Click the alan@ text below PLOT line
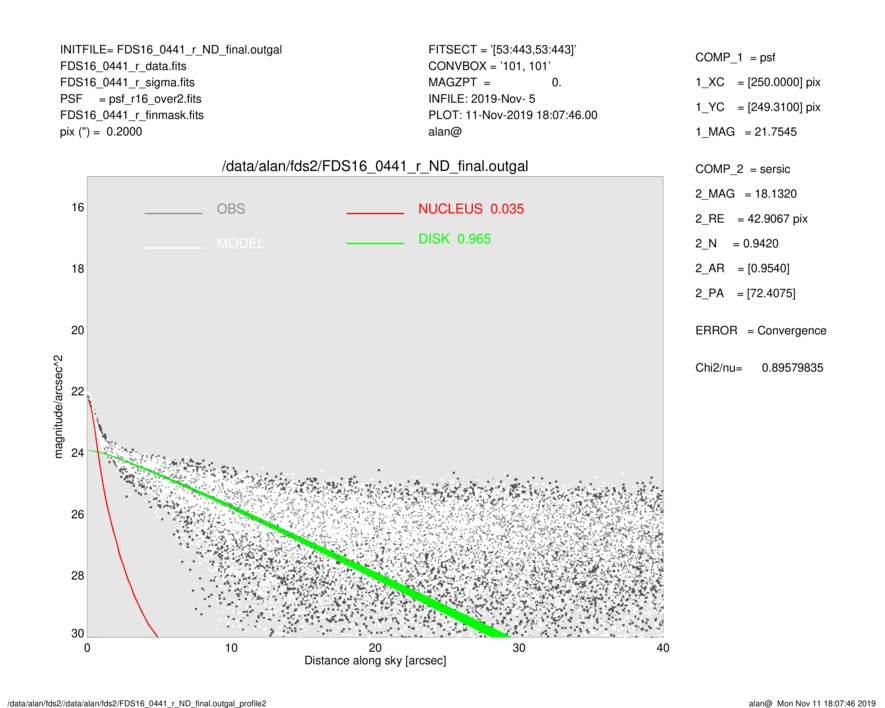The image size is (885, 708). coord(445,132)
